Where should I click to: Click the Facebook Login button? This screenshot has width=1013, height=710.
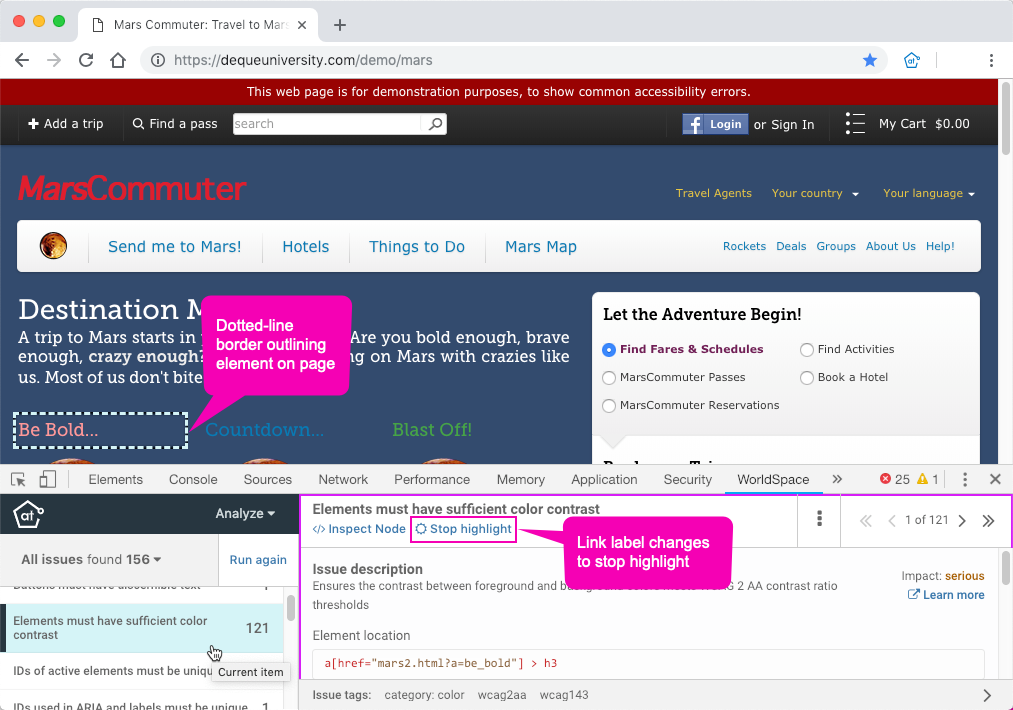pyautogui.click(x=715, y=124)
